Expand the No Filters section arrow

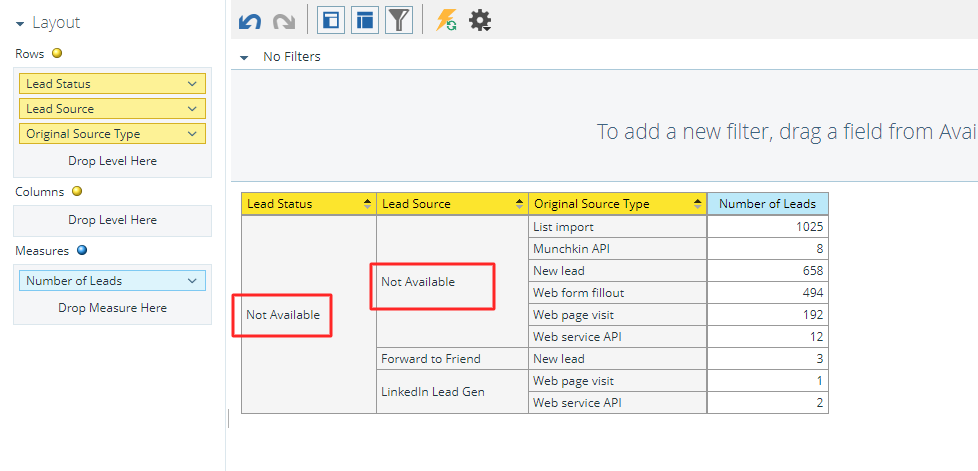tap(244, 57)
